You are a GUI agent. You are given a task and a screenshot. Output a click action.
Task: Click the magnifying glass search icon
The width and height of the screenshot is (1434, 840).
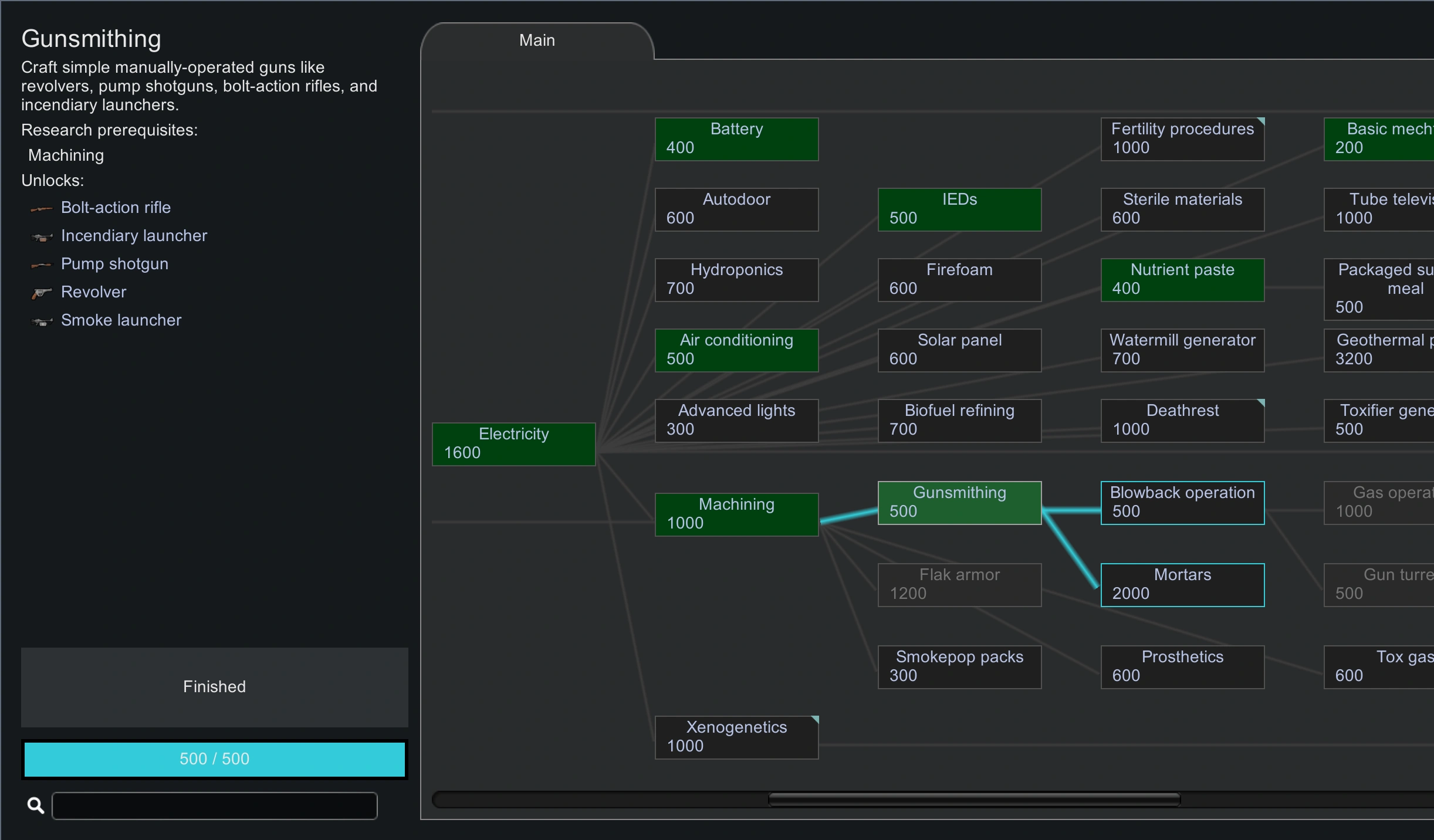point(36,805)
